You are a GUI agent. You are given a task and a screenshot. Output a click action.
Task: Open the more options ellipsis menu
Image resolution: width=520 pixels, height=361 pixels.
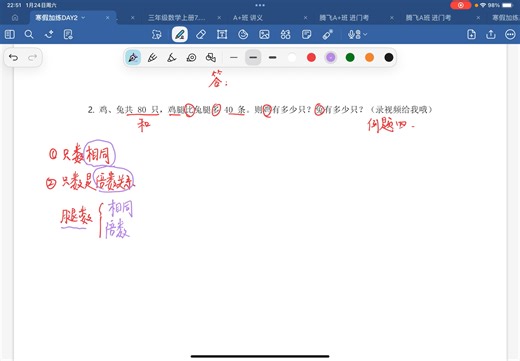tap(510, 34)
